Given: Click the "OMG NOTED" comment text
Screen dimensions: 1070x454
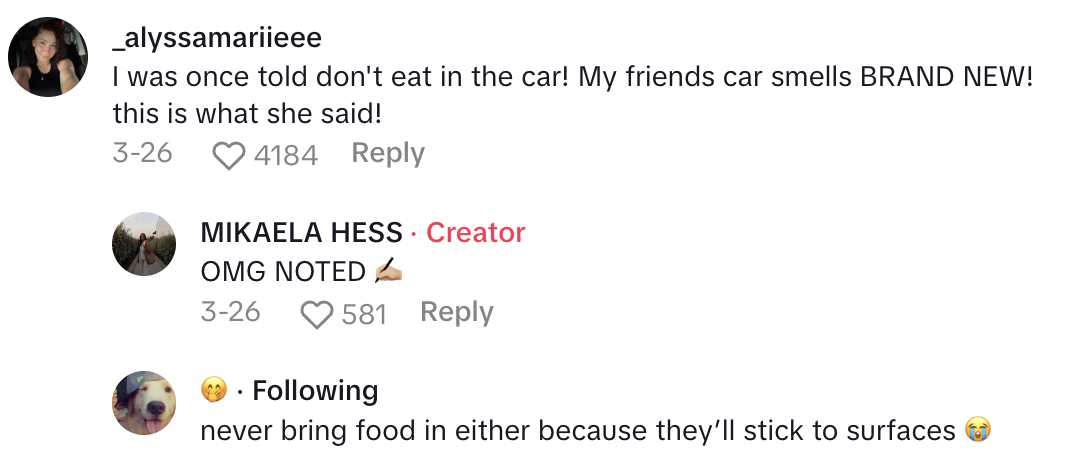Looking at the screenshot, I should pyautogui.click(x=283, y=272).
